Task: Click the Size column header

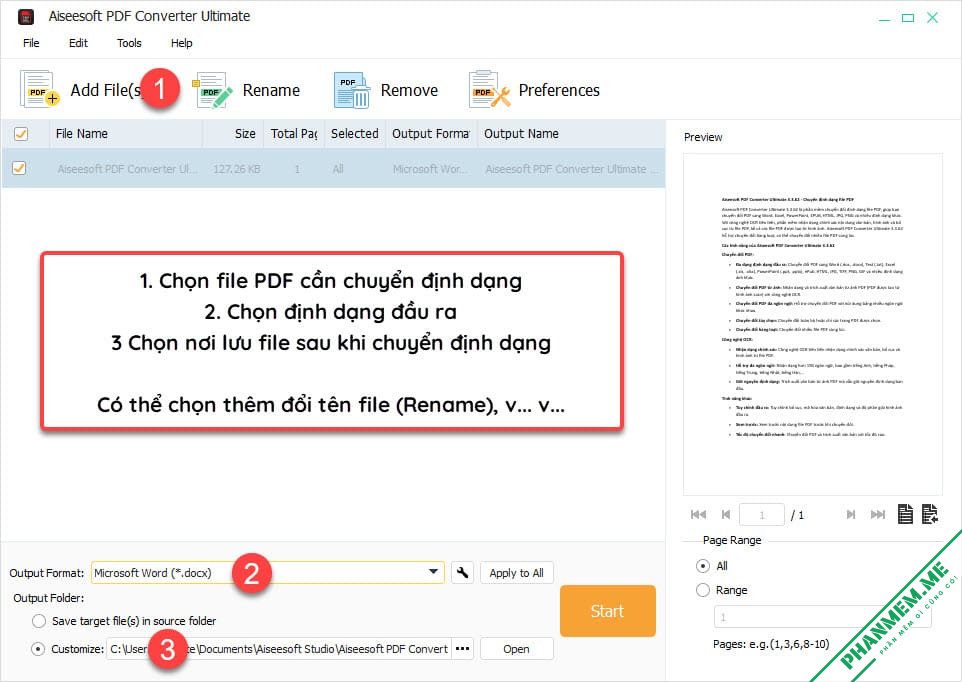Action: (233, 134)
